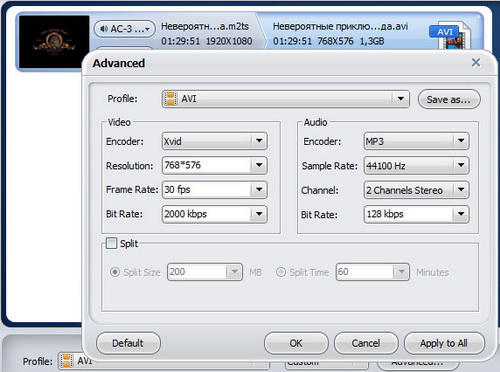The width and height of the screenshot is (500, 372).
Task: Close the Advanced dialog with X
Action: pos(476,62)
